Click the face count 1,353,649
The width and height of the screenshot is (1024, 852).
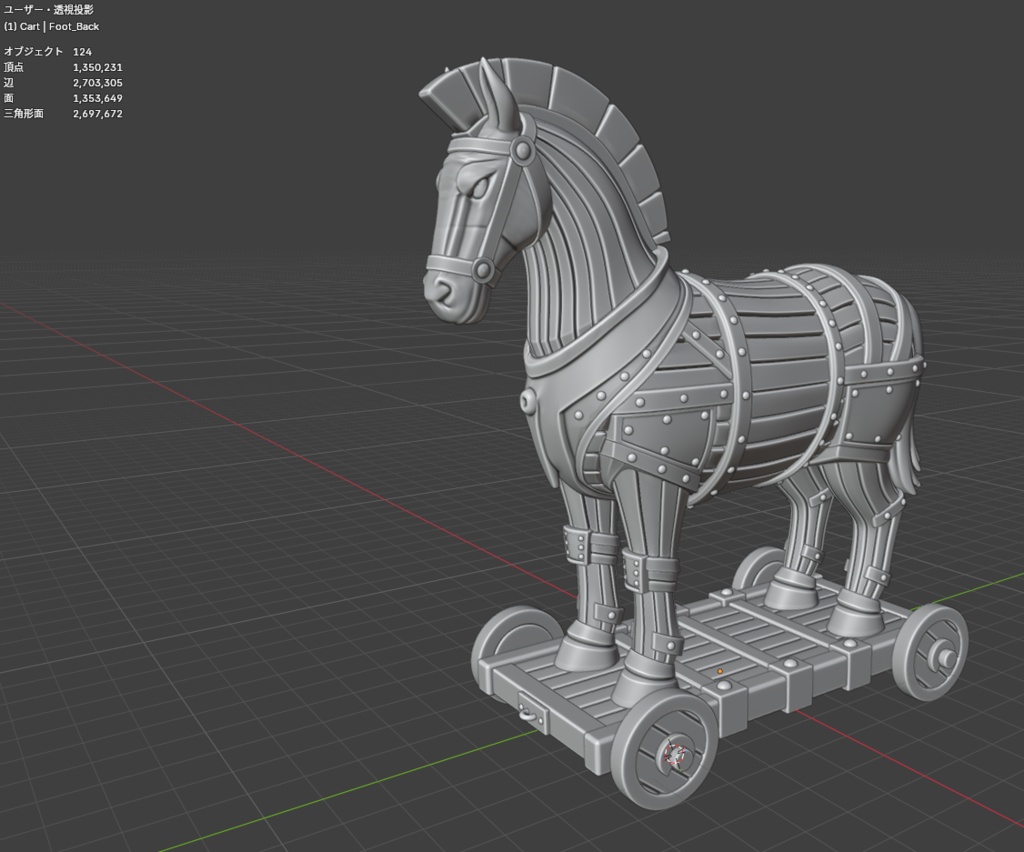[x=98, y=98]
